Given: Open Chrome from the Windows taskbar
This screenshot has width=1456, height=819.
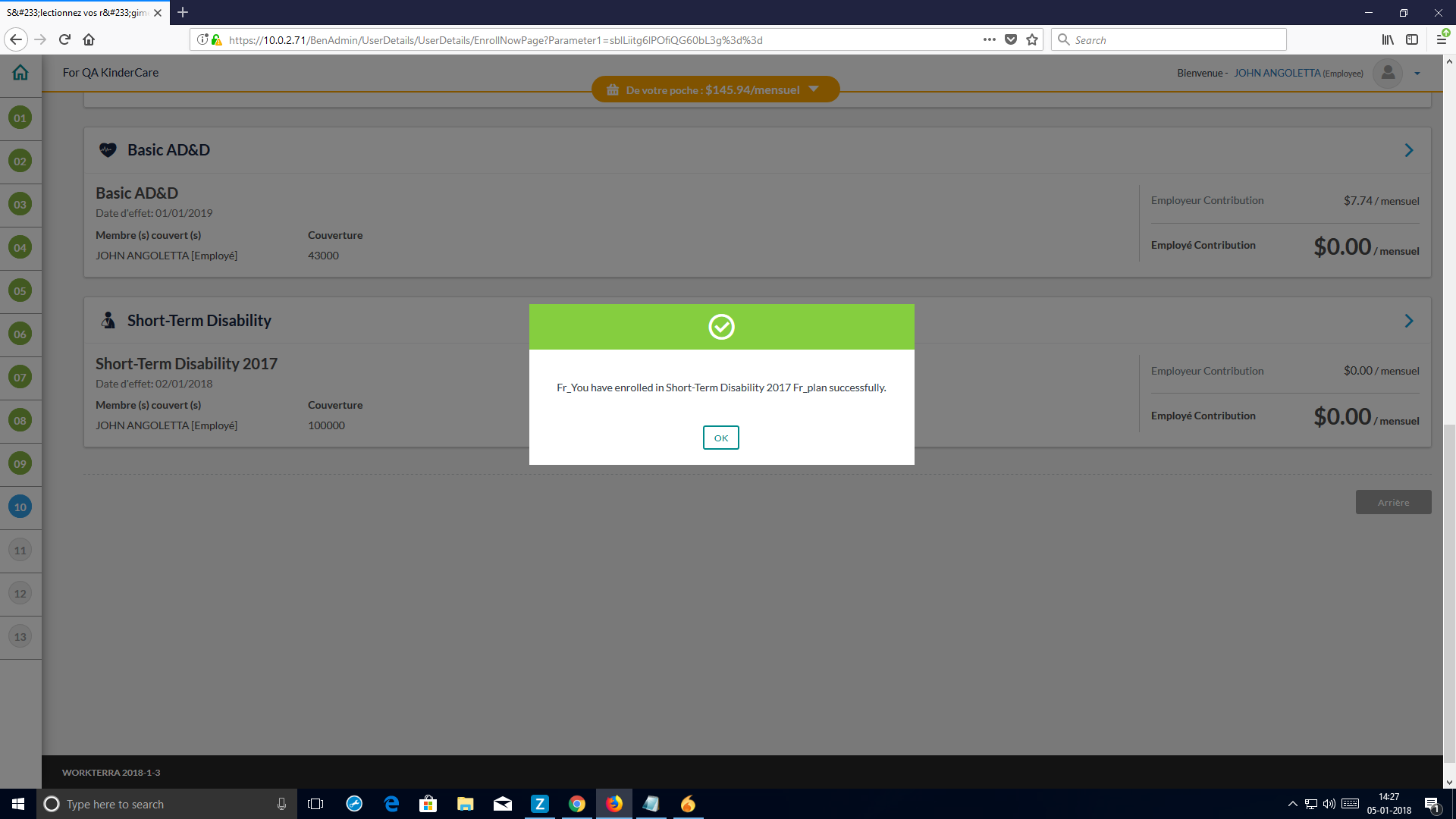Looking at the screenshot, I should [x=577, y=804].
